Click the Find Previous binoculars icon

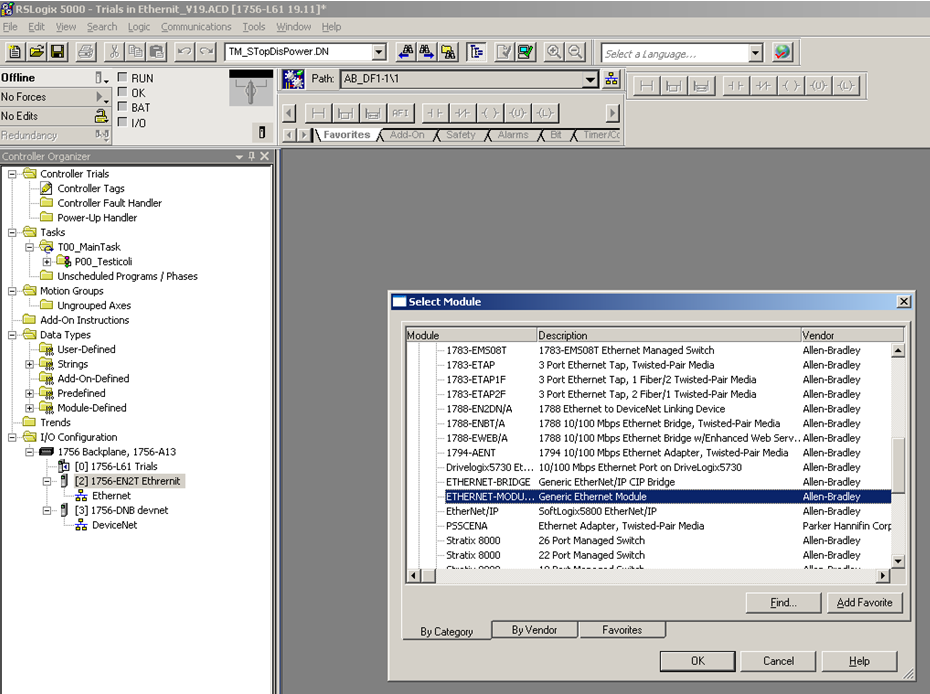pyautogui.click(x=406, y=52)
